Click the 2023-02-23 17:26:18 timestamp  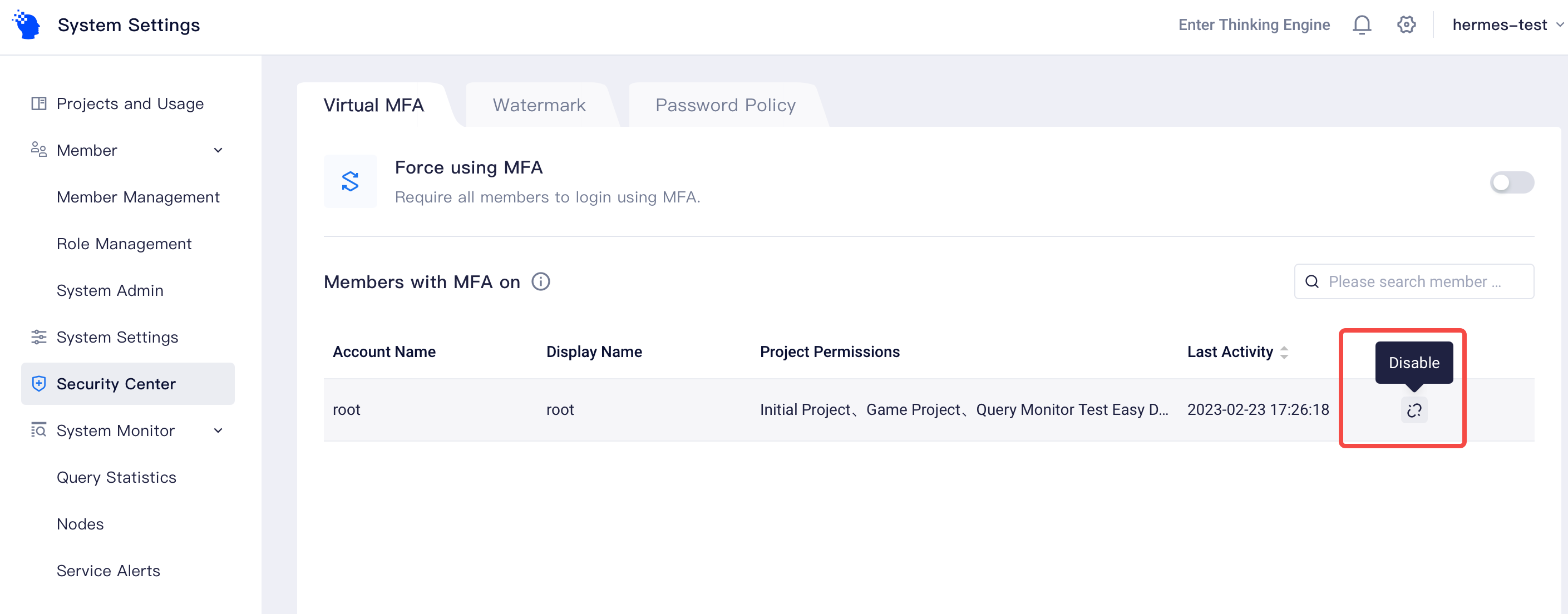1258,410
